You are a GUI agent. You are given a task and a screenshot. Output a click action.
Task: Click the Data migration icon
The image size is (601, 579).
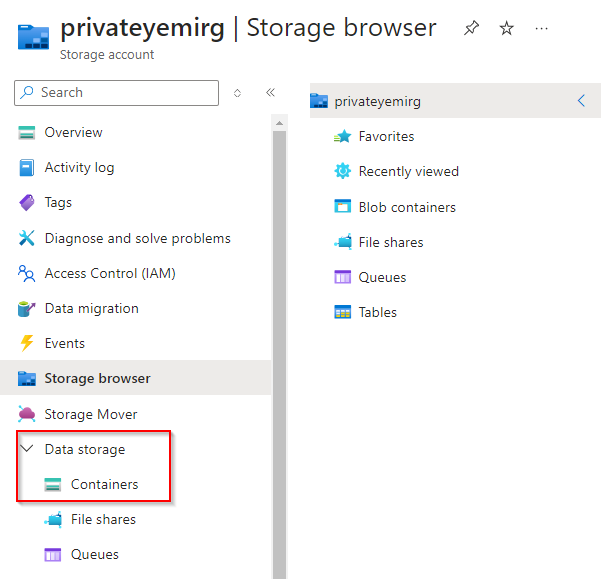click(x=27, y=308)
